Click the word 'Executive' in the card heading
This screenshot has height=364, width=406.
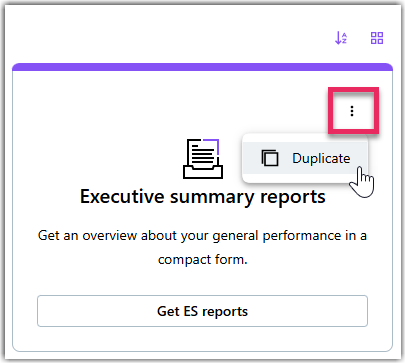122,197
